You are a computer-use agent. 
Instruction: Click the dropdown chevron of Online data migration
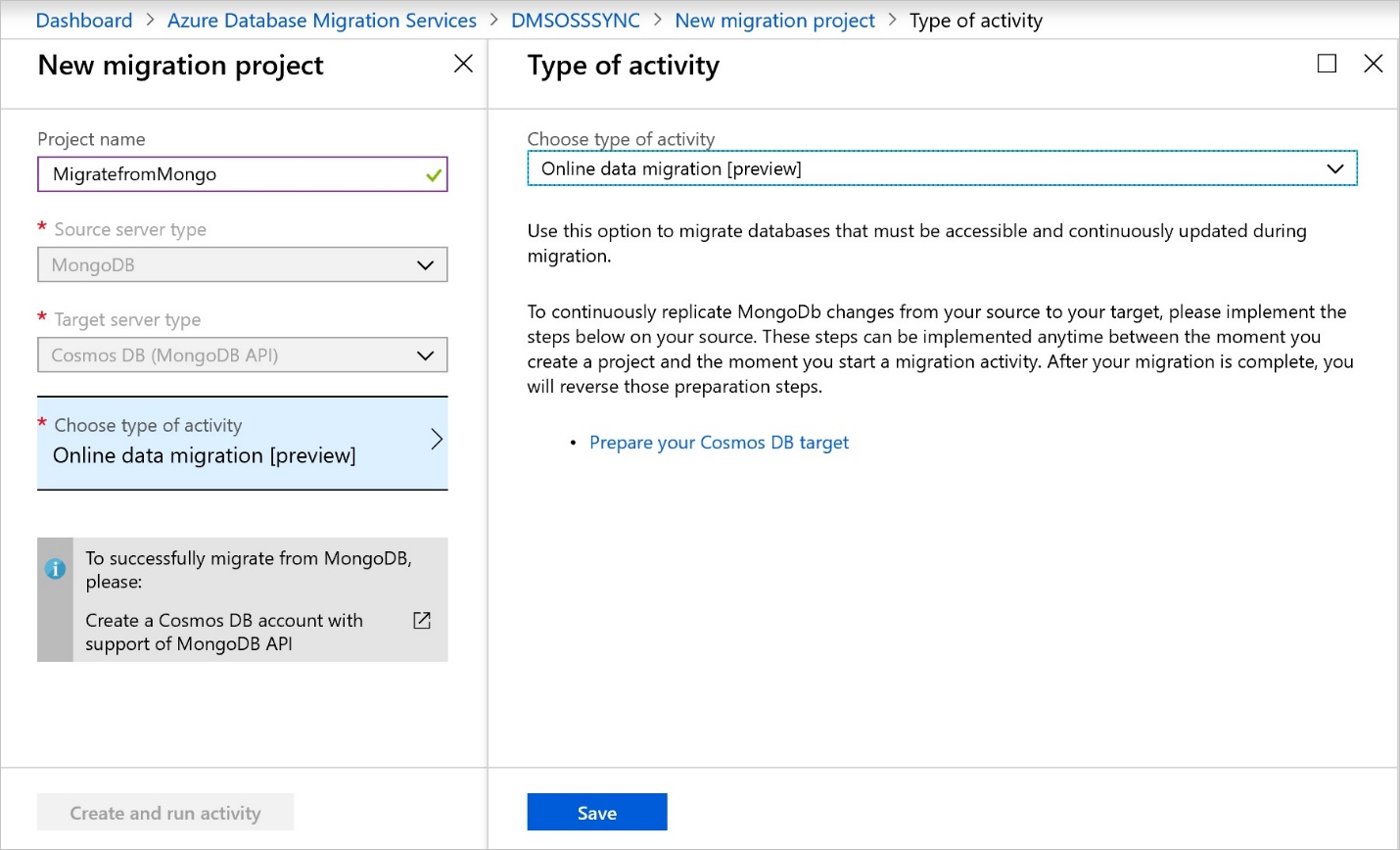click(1334, 168)
